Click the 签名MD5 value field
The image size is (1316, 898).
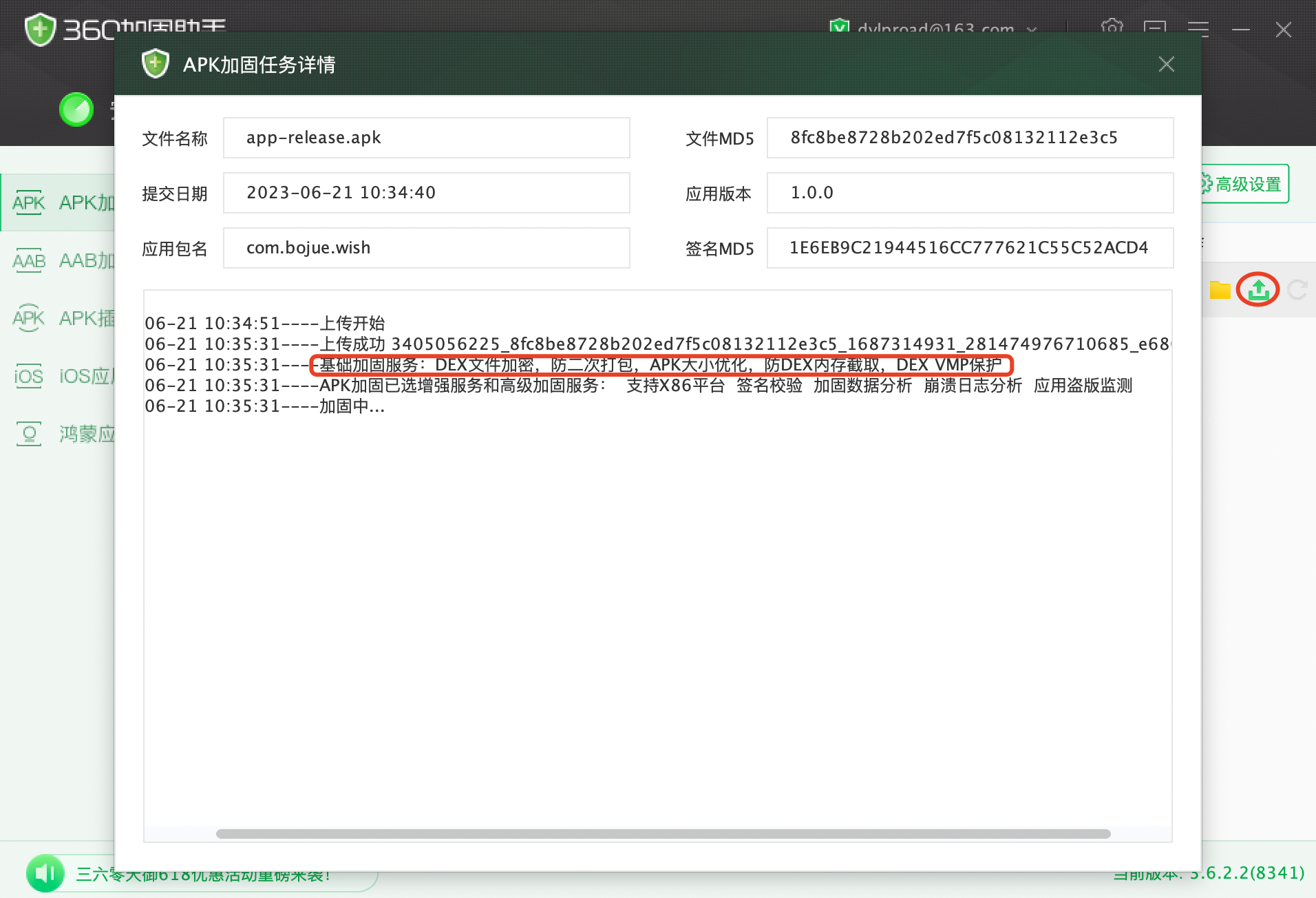970,248
